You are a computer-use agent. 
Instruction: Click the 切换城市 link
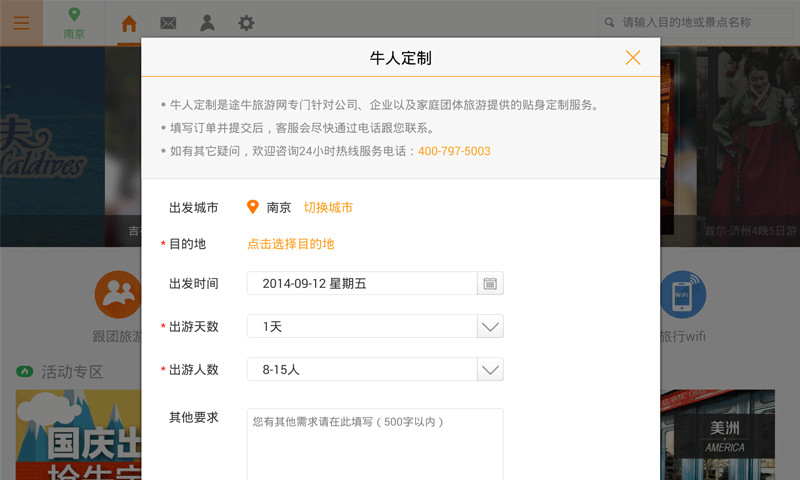pyautogui.click(x=328, y=208)
